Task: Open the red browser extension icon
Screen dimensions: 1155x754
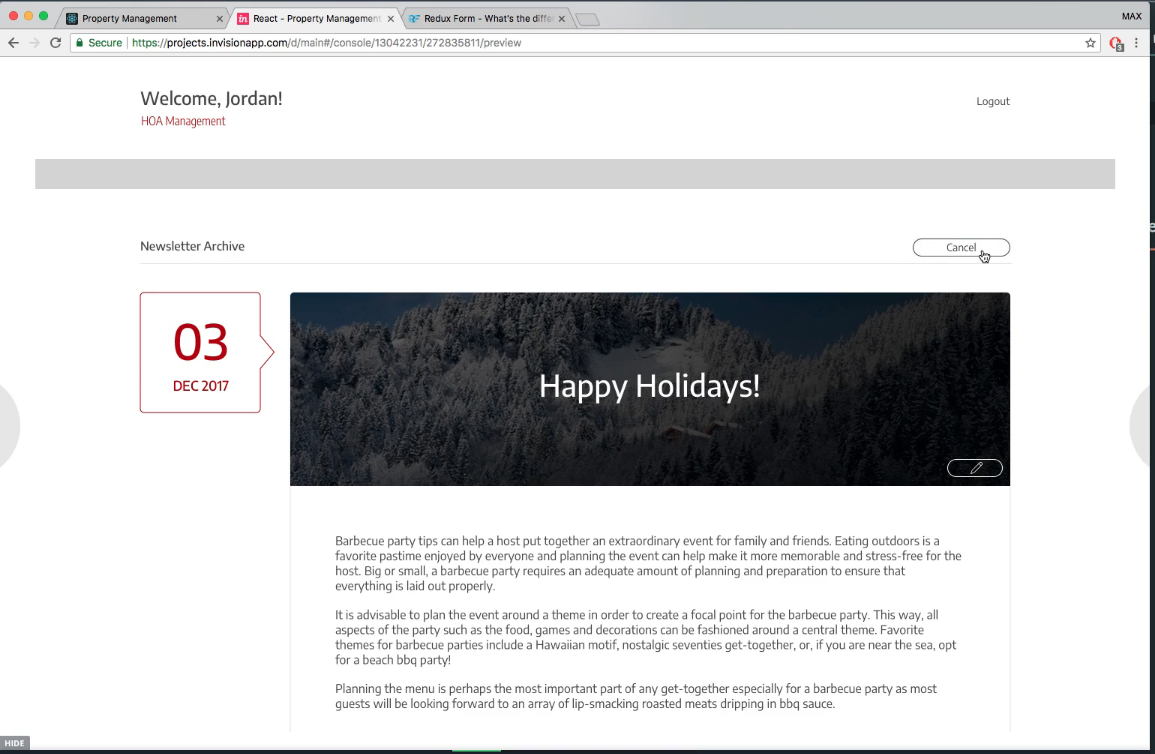Action: pos(1116,43)
